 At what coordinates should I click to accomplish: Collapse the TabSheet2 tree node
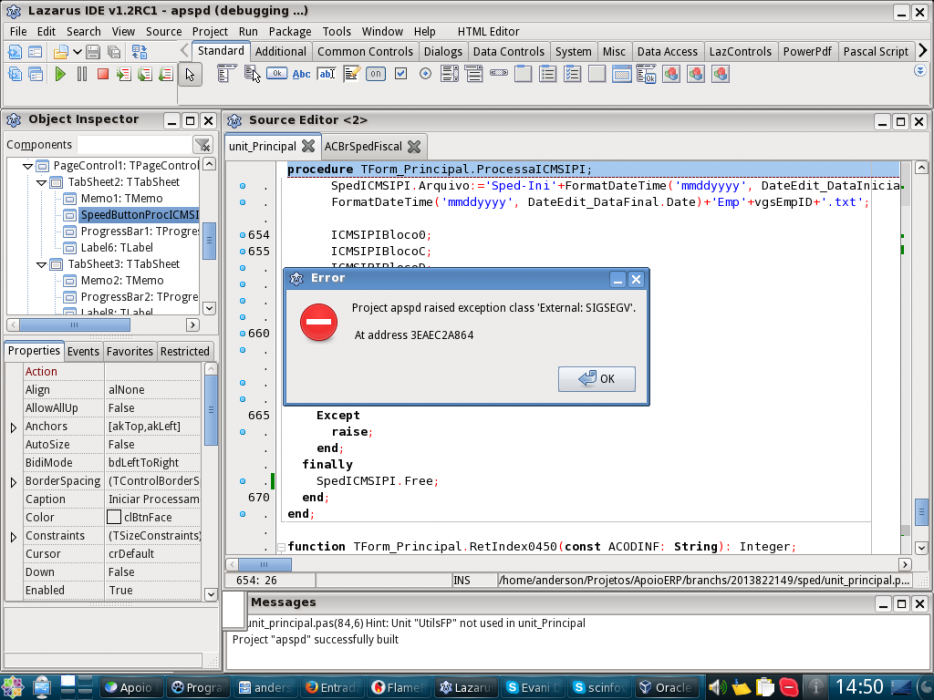42,182
